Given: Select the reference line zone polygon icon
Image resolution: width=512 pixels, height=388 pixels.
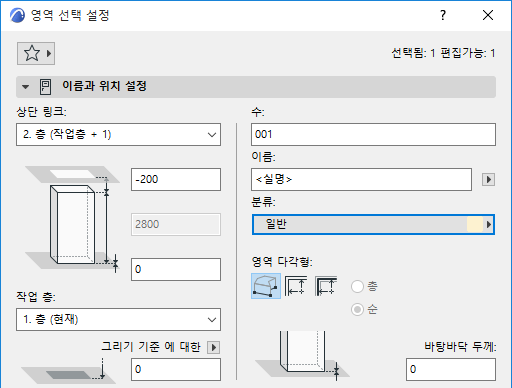Looking at the screenshot, I should tap(326, 286).
